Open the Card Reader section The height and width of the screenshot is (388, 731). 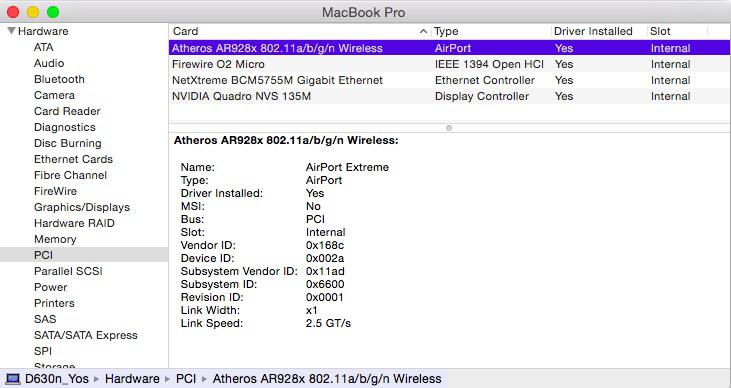coord(67,111)
